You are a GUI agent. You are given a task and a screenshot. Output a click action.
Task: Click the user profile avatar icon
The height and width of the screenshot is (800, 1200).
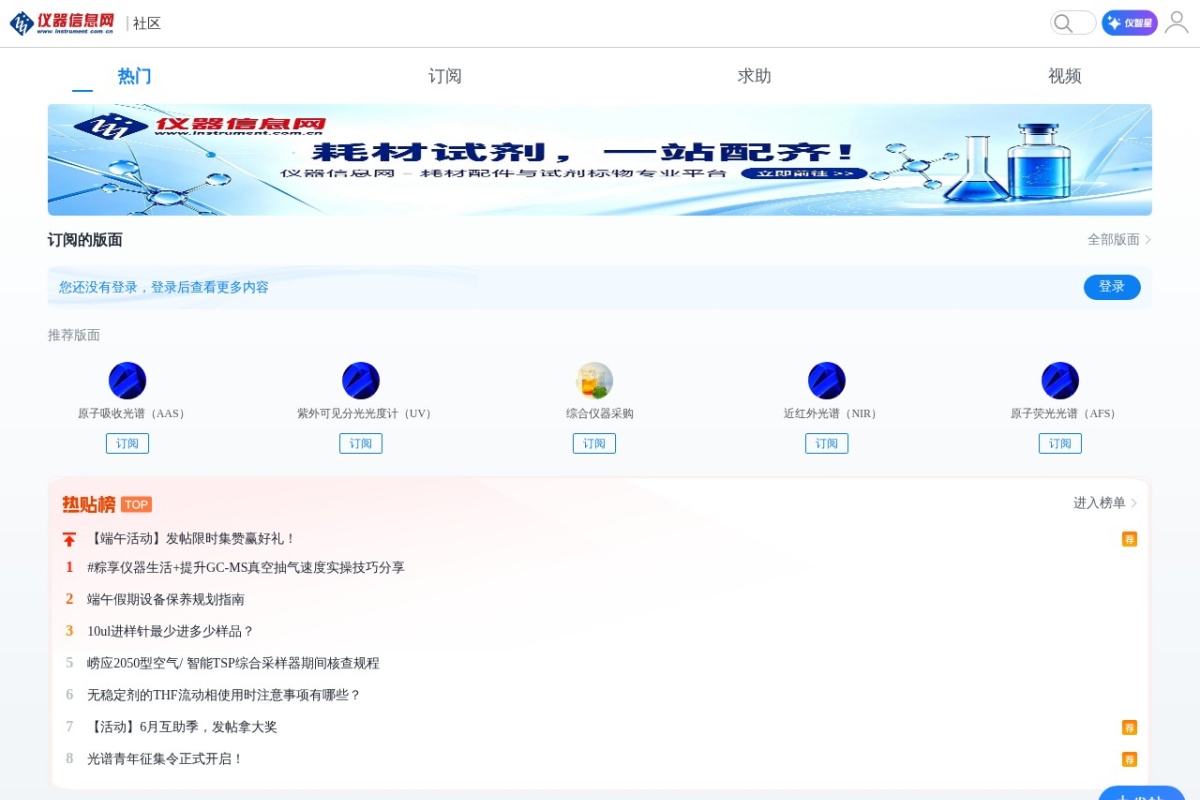(x=1177, y=23)
